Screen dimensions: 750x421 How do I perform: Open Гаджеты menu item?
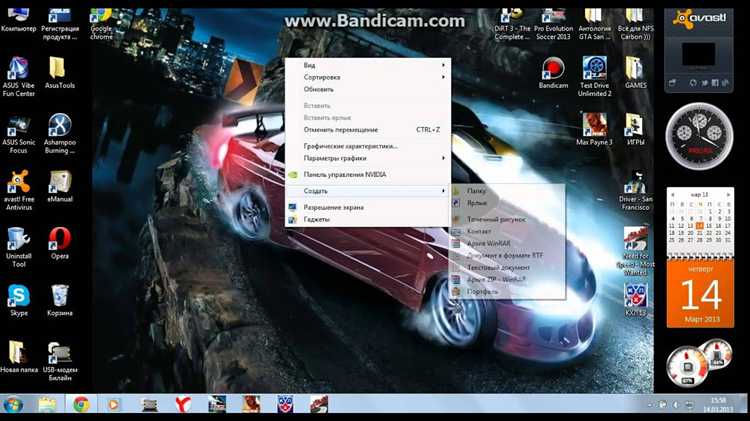[x=368, y=219]
